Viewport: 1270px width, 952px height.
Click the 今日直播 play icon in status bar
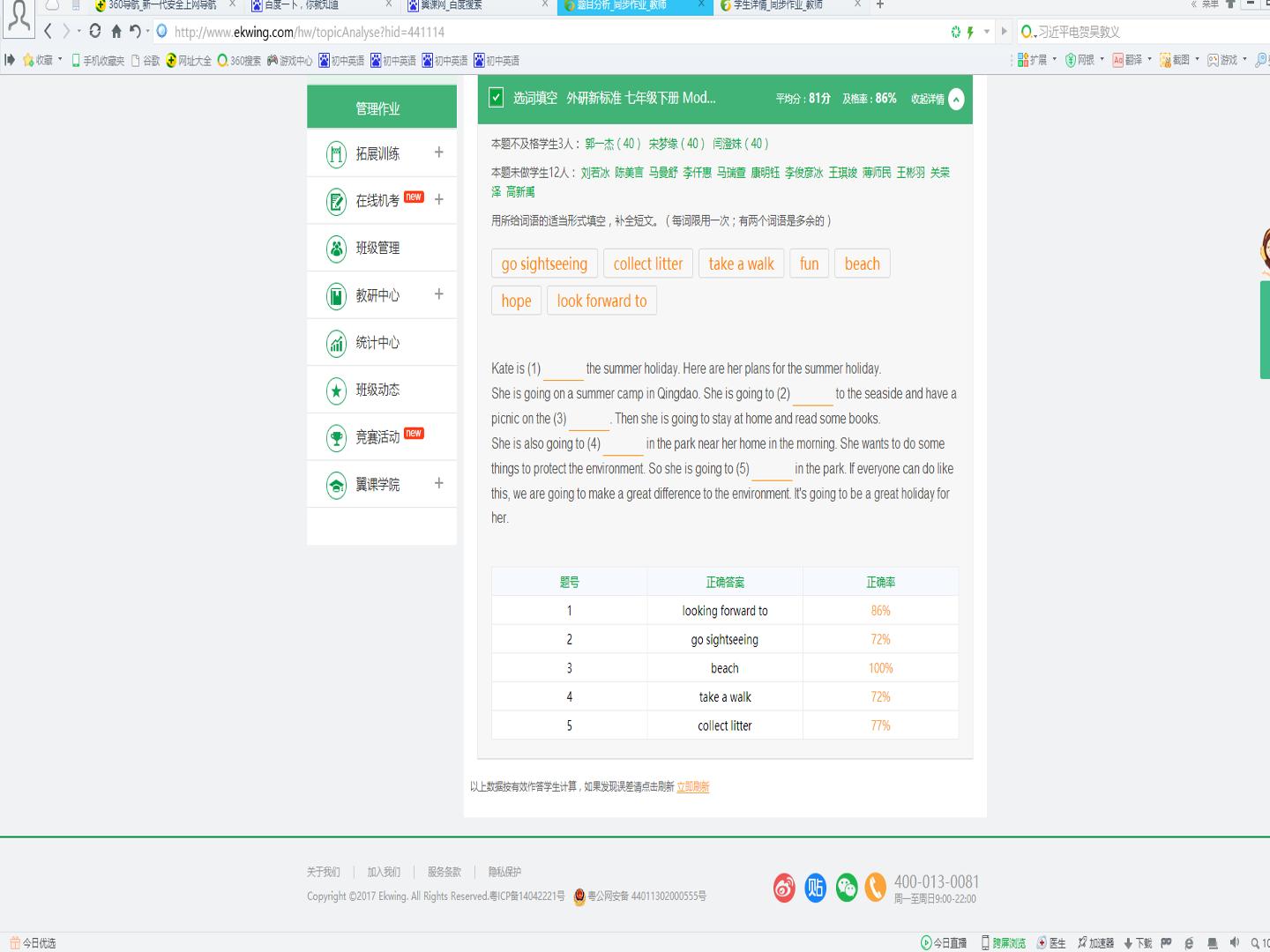(926, 943)
